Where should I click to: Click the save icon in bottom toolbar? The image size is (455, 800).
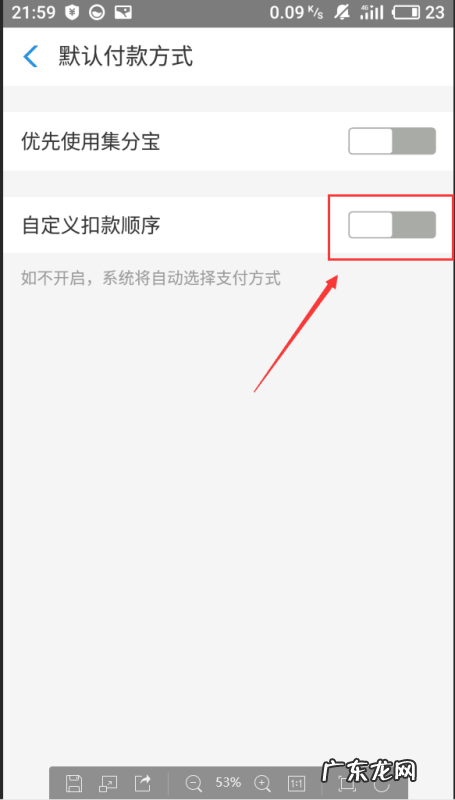click(x=74, y=782)
